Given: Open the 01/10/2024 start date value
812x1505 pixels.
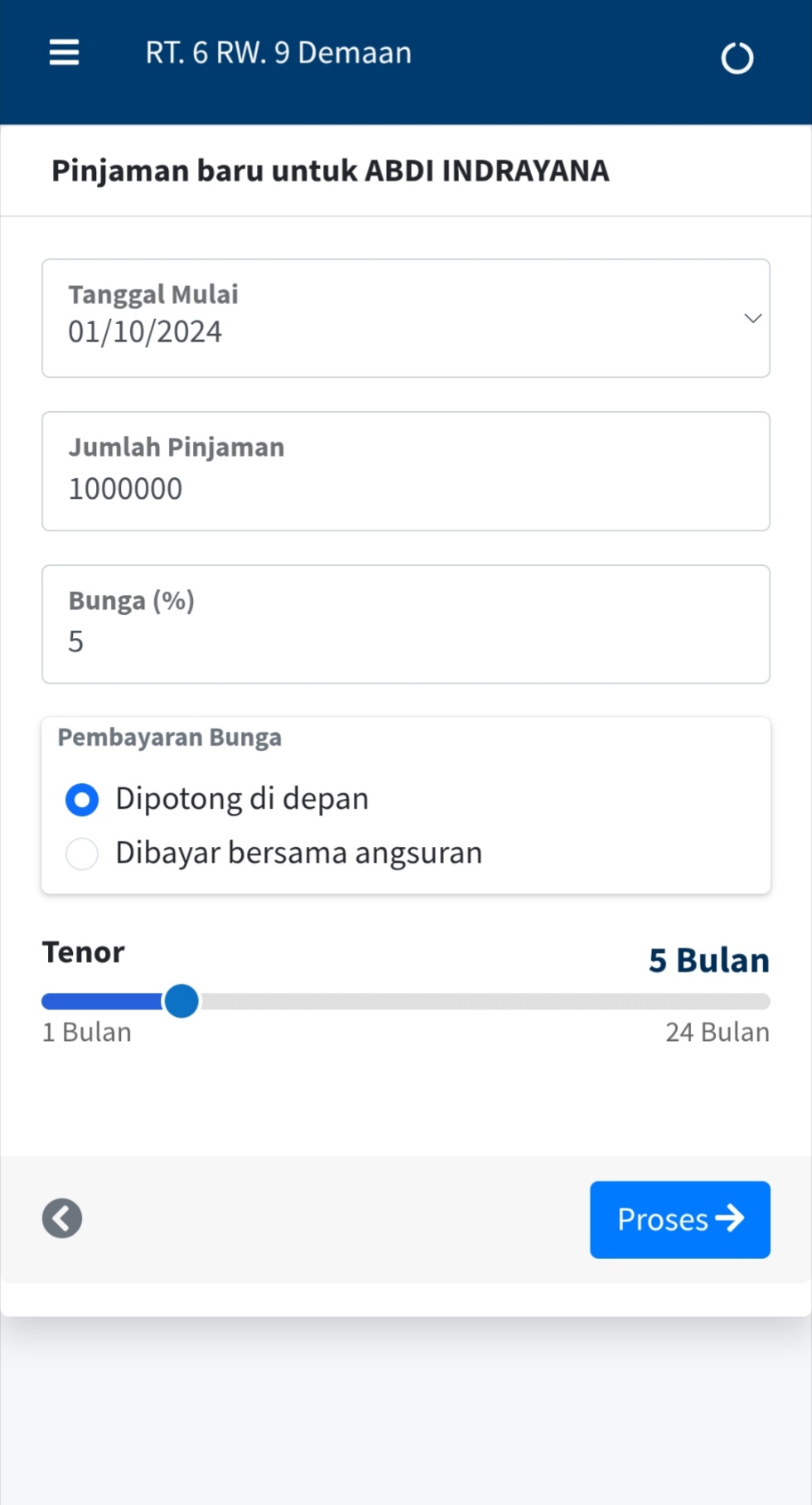Looking at the screenshot, I should [x=145, y=332].
